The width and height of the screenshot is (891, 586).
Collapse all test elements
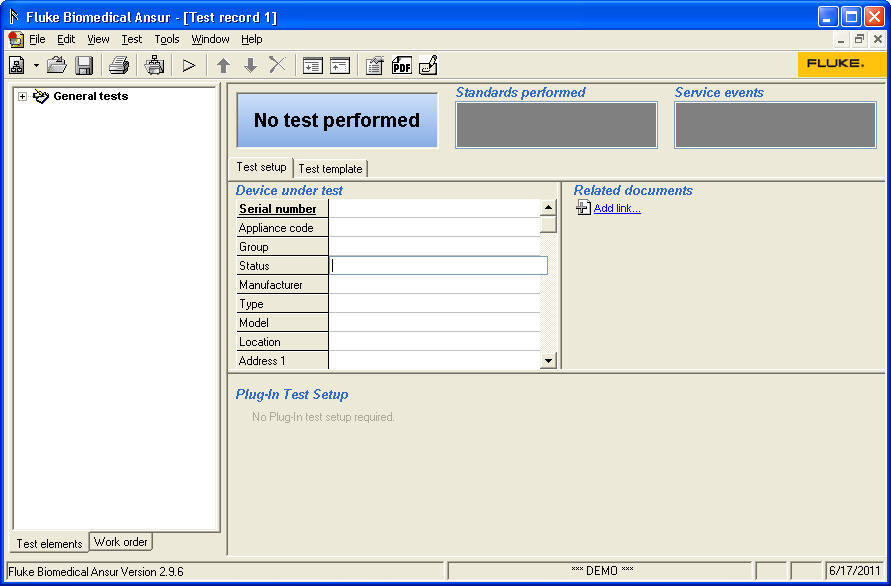pos(339,65)
